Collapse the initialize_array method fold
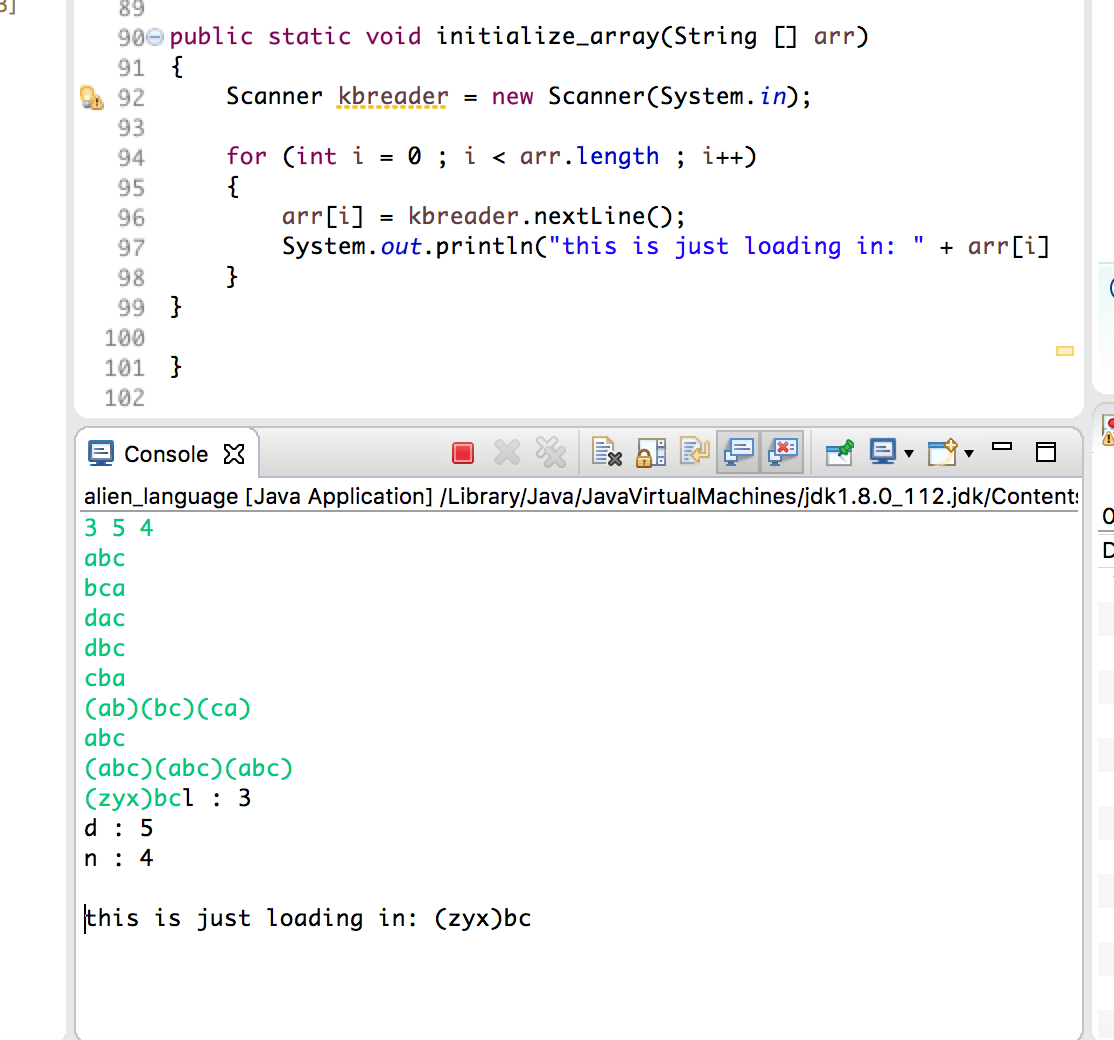Viewport: 1114px width, 1040px height. click(x=155, y=36)
